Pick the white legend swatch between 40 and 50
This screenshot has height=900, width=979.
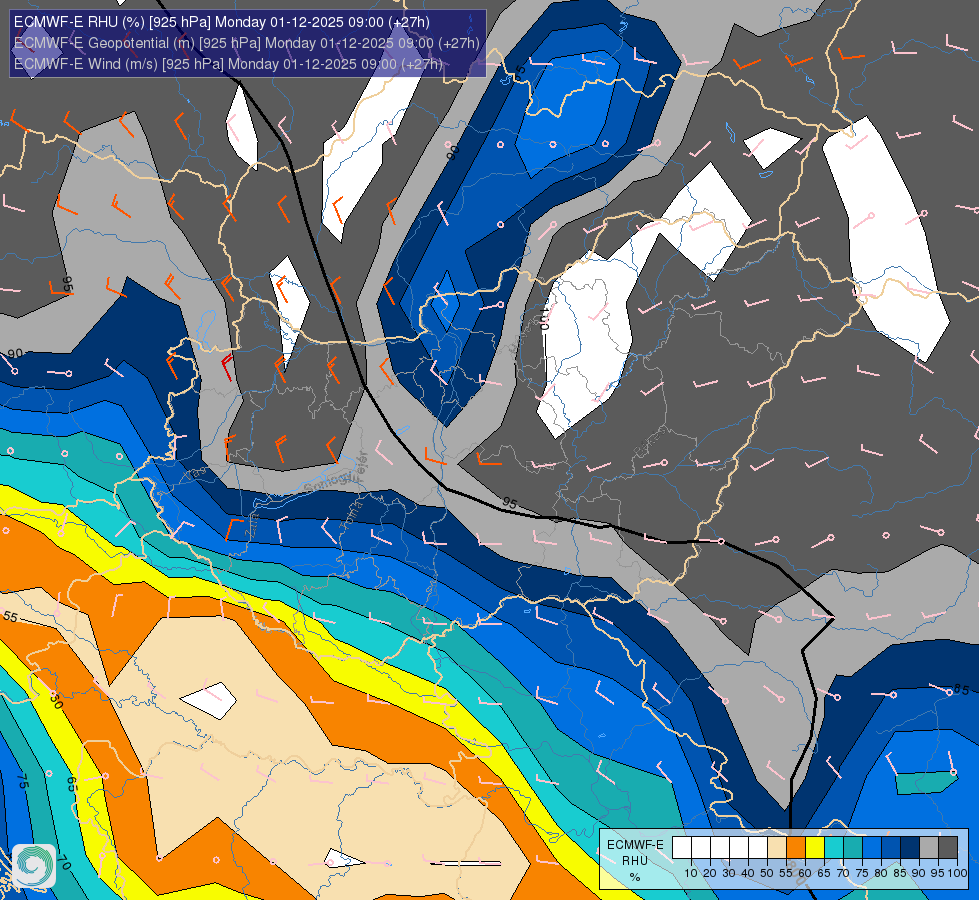pyautogui.click(x=758, y=848)
